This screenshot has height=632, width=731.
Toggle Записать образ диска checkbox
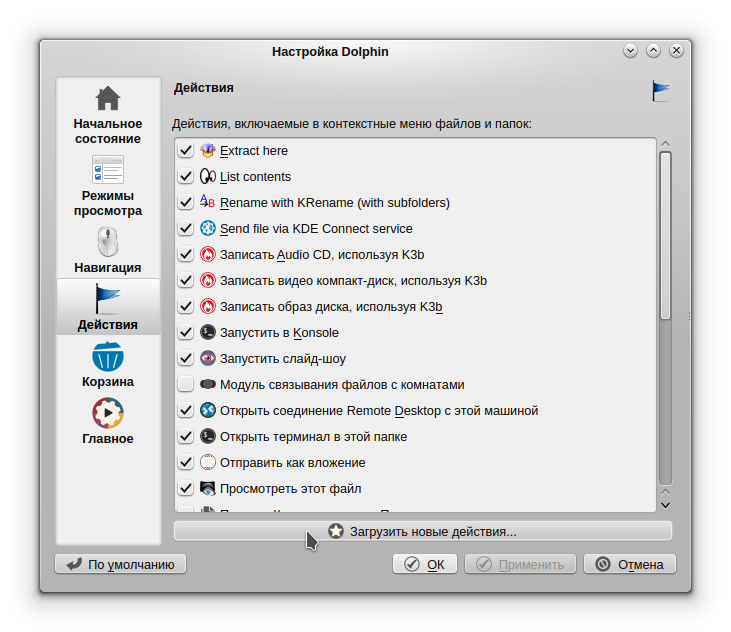(186, 307)
